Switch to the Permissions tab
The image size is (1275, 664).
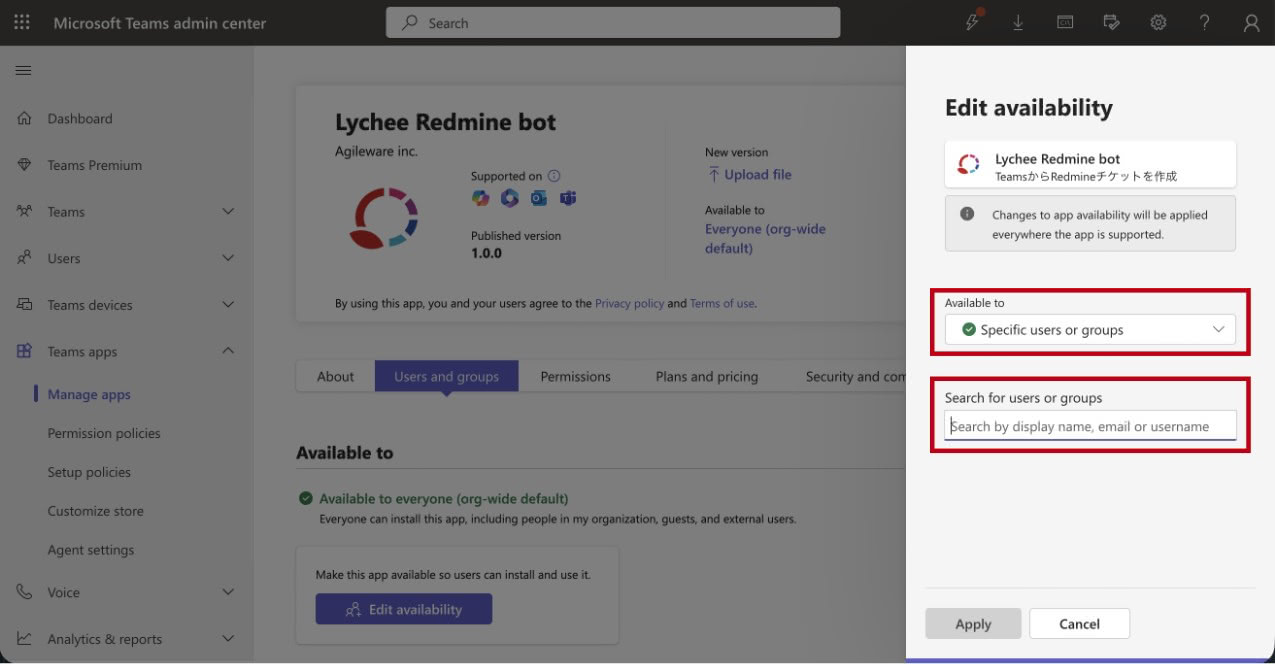[x=575, y=376]
